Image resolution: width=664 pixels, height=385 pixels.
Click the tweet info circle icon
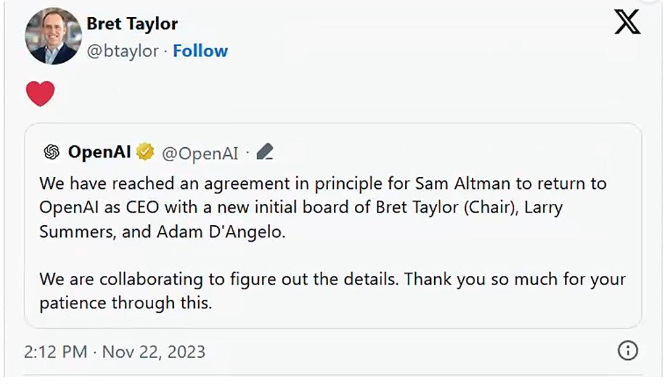point(628,351)
